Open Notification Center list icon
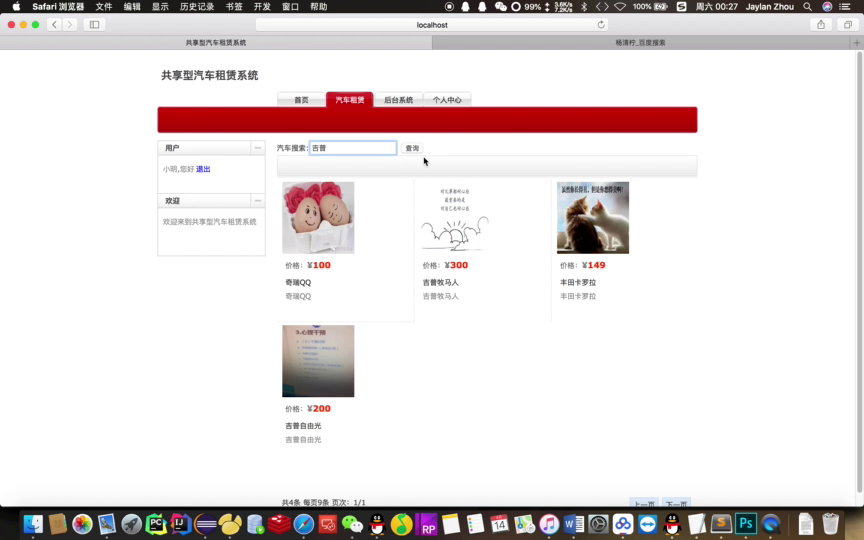Image resolution: width=864 pixels, height=540 pixels. (x=845, y=7)
